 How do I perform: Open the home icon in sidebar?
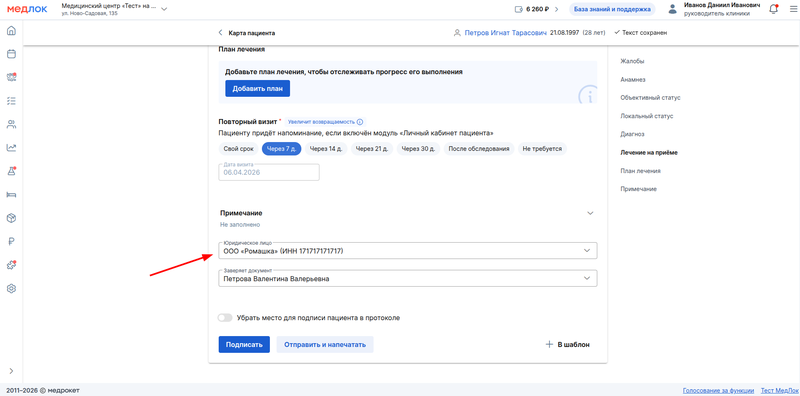(11, 31)
